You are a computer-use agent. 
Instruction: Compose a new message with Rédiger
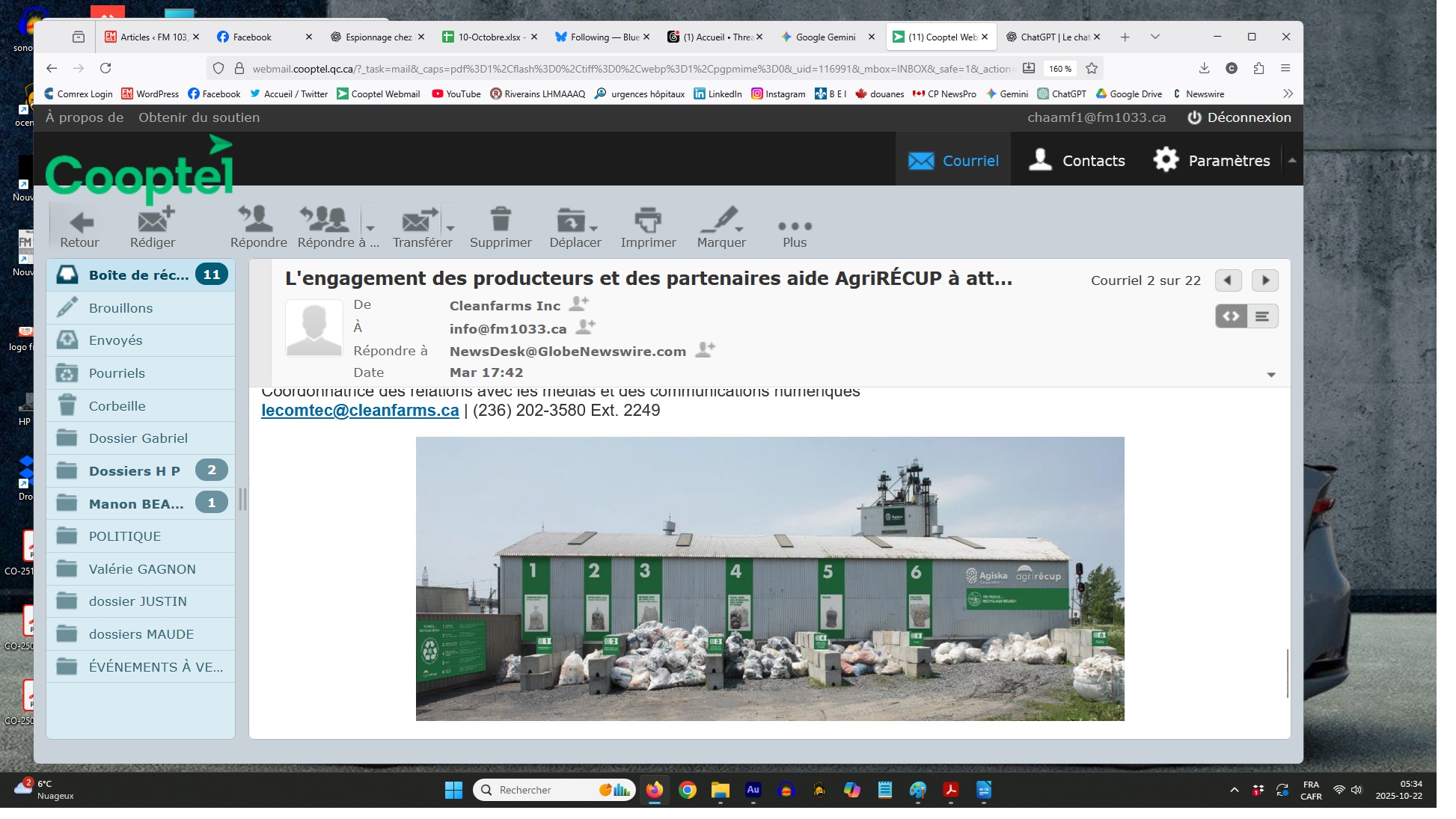tap(154, 221)
